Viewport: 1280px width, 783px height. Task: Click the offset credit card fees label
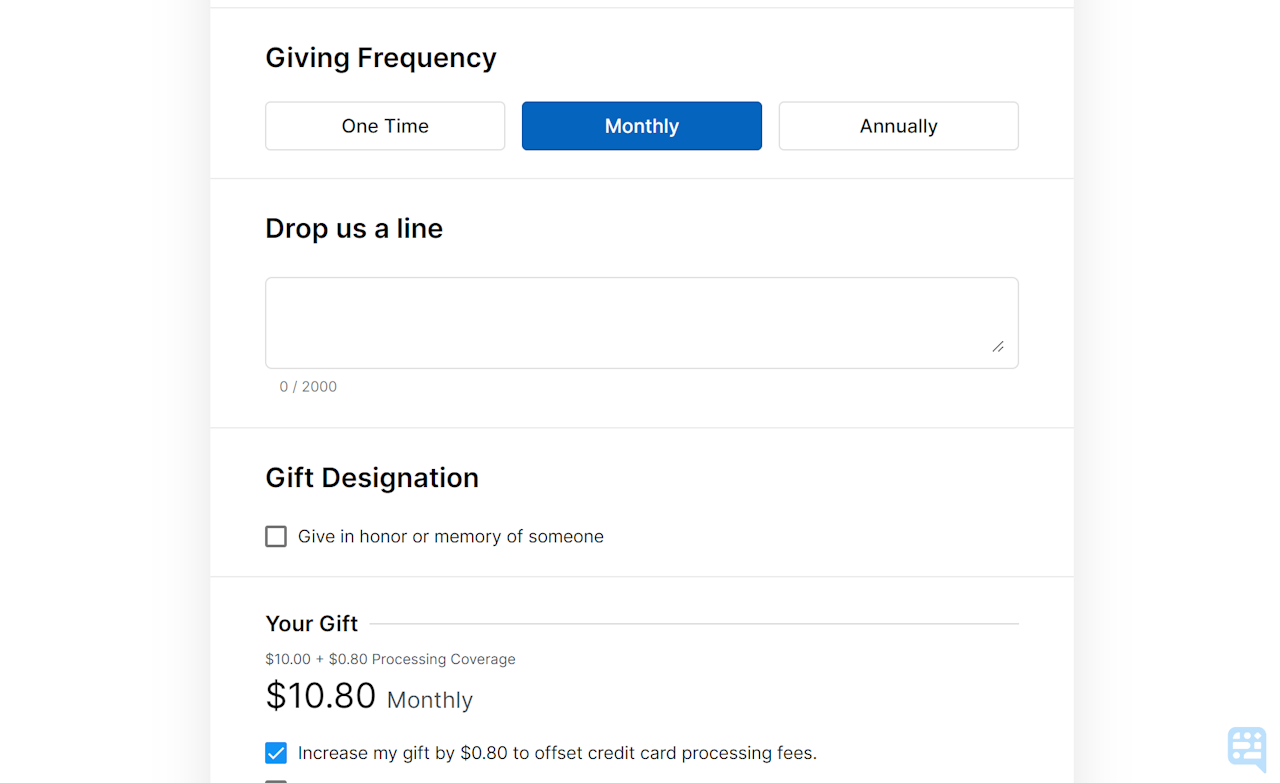click(x=555, y=753)
